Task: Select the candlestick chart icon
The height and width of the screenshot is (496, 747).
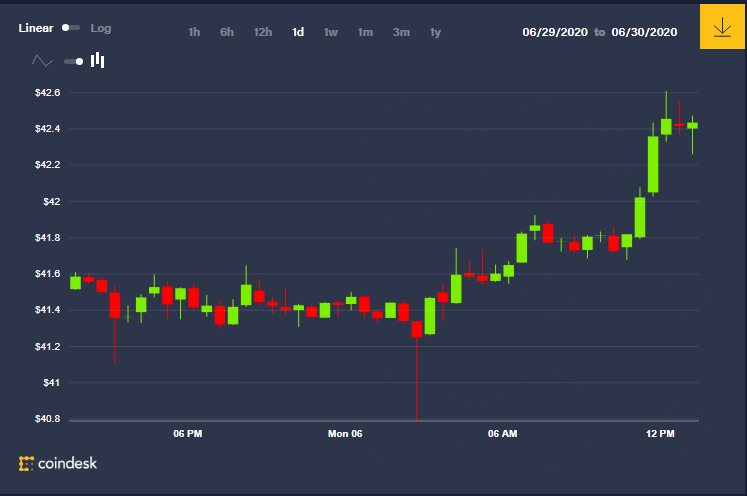Action: point(98,60)
